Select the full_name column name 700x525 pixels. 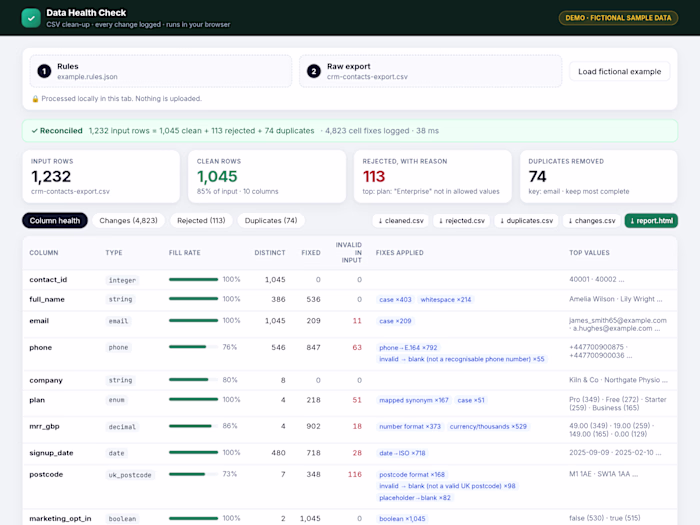(x=47, y=299)
